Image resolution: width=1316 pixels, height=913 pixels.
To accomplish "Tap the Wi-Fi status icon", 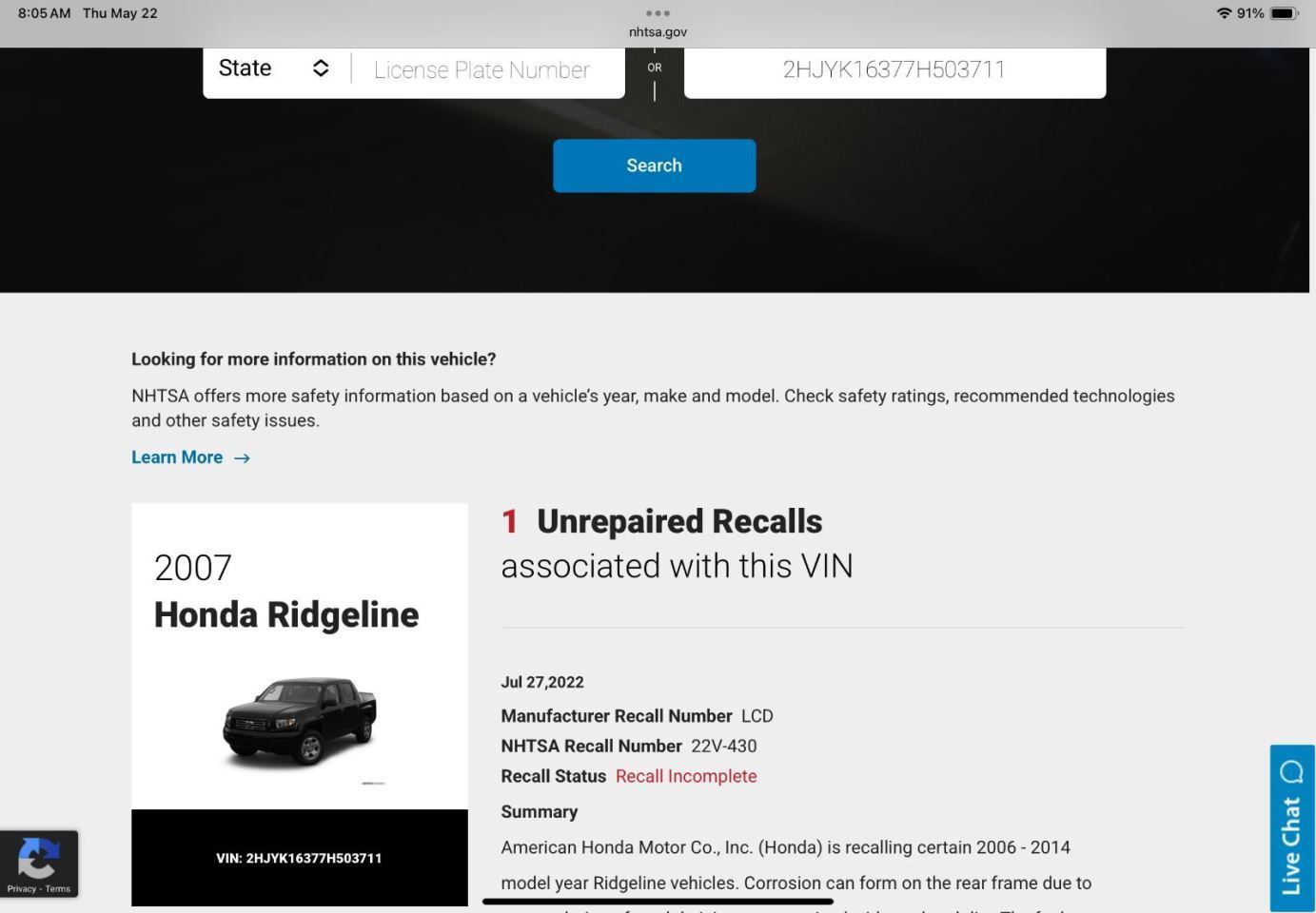I will click(1224, 13).
